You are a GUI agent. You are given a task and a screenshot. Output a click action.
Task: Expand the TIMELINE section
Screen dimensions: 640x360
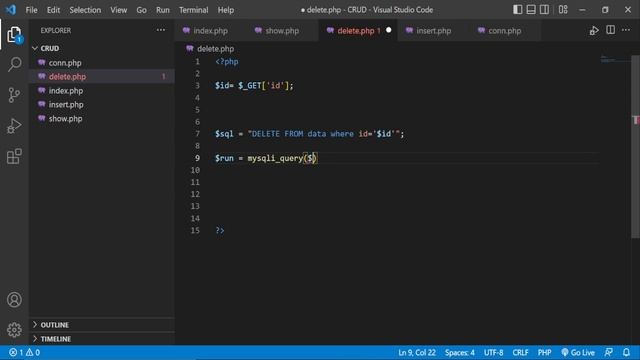pos(56,339)
